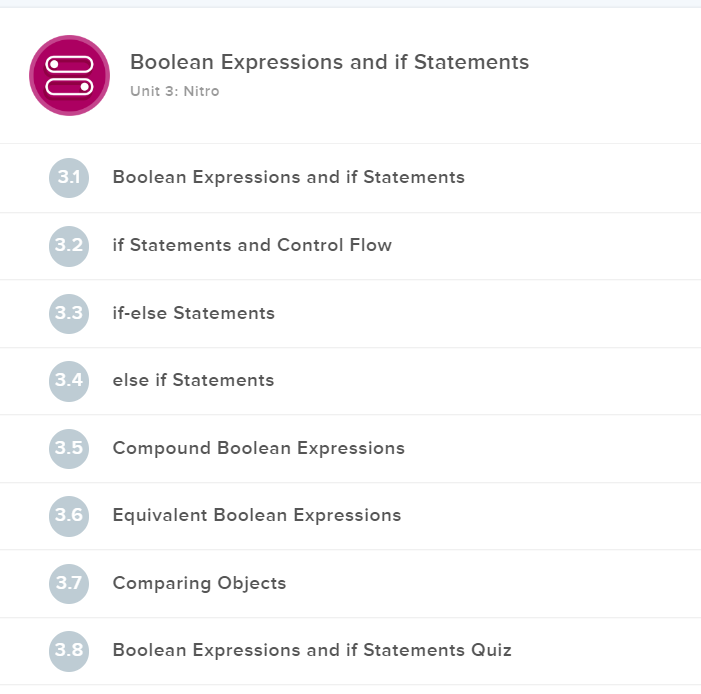701x694 pixels.
Task: Go to else if Statements lesson
Action: (x=193, y=380)
